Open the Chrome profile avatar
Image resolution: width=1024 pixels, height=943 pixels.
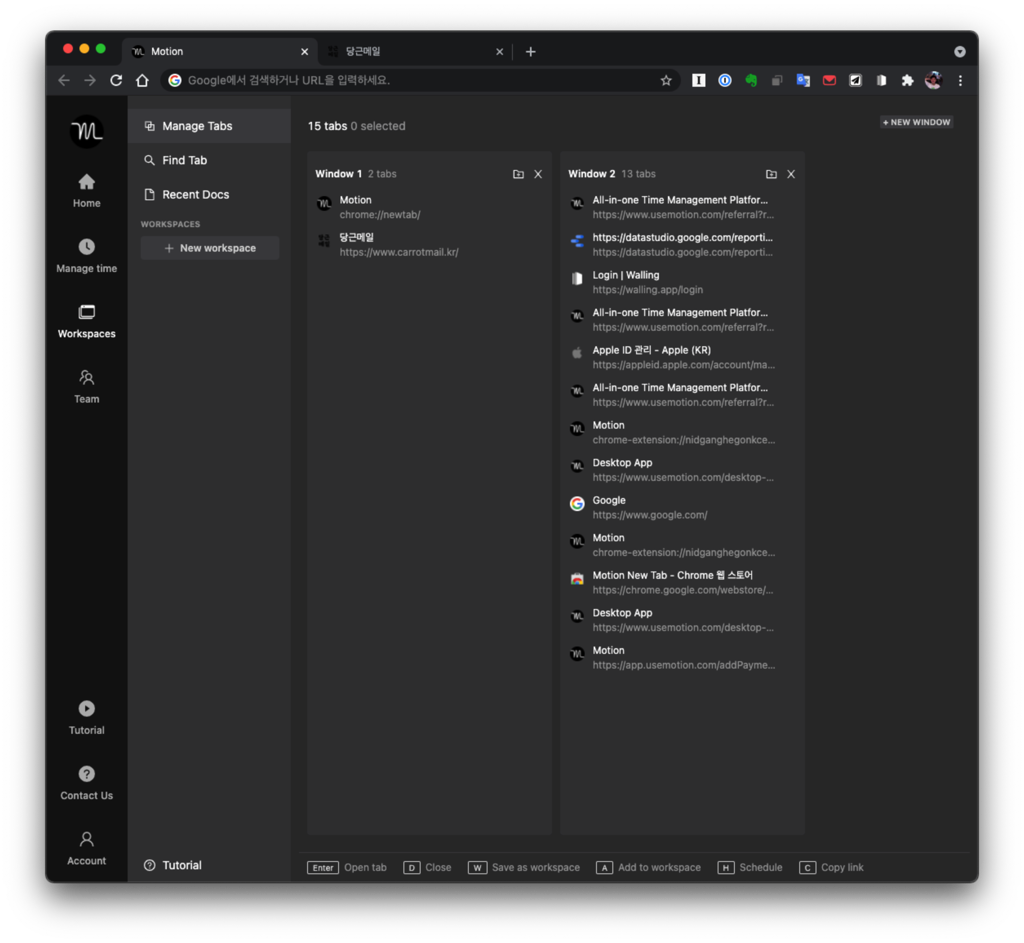[933, 80]
